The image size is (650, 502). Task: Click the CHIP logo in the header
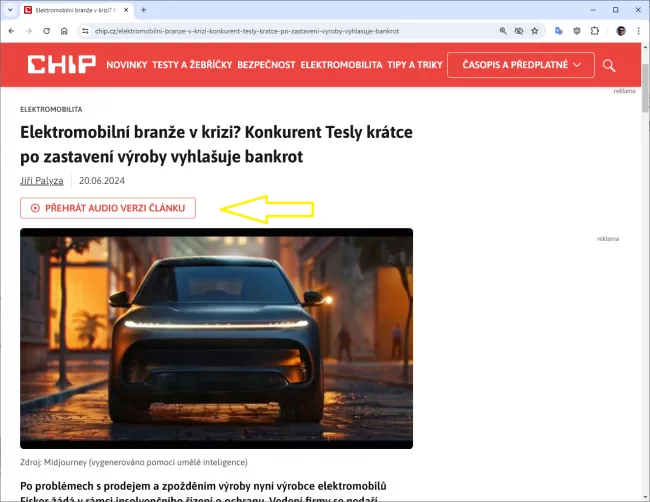pos(62,66)
